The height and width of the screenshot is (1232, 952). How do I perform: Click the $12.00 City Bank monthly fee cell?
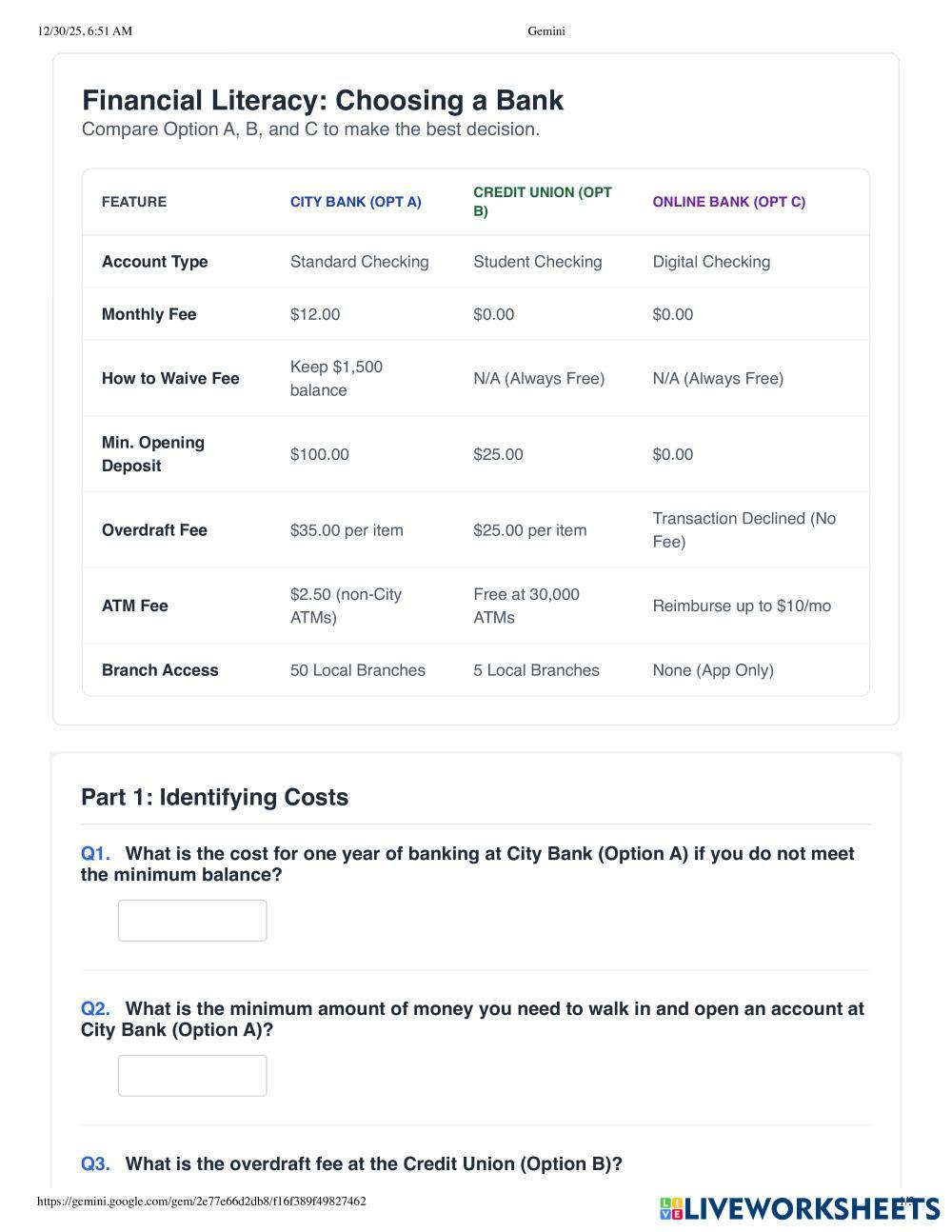tap(315, 314)
